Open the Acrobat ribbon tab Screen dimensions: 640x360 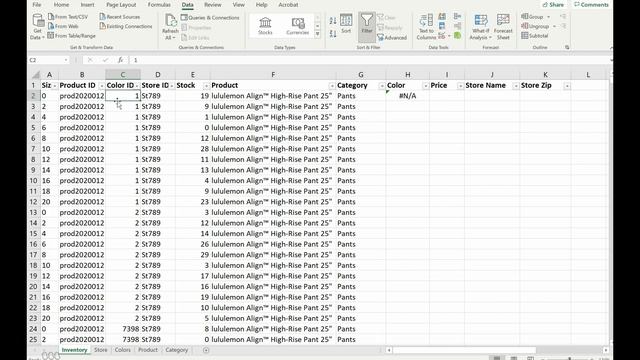click(288, 5)
